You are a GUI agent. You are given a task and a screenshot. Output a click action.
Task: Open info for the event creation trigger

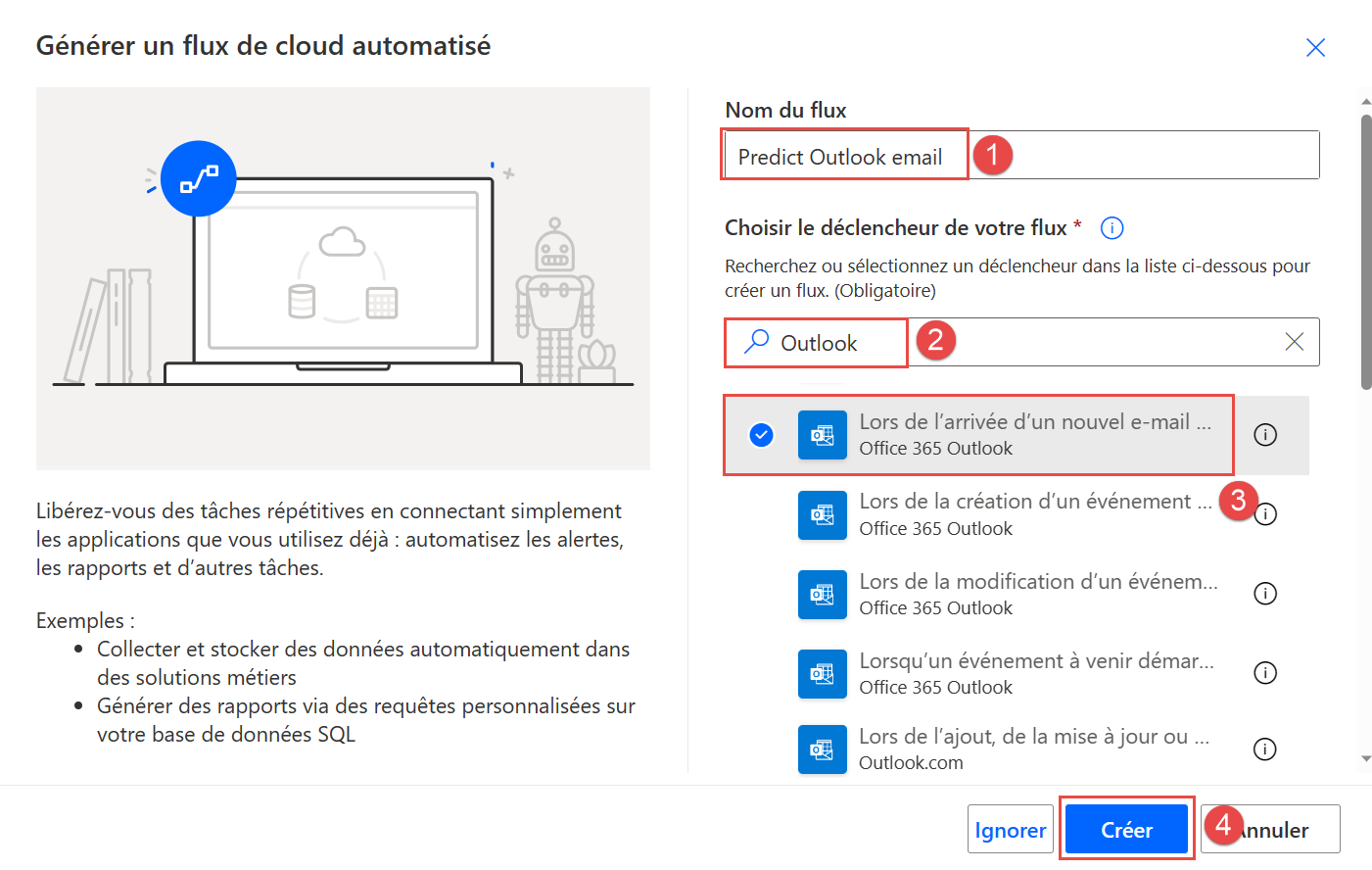1265,513
